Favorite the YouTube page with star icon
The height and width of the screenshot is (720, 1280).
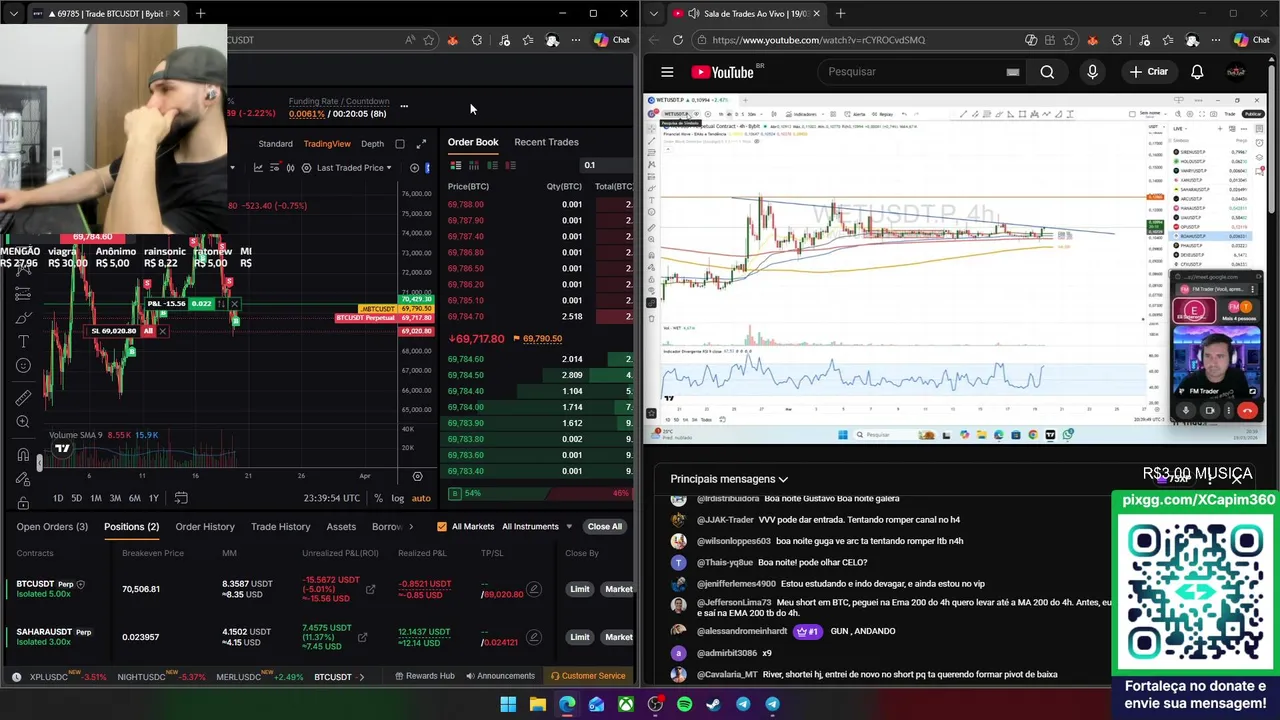(x=1071, y=40)
